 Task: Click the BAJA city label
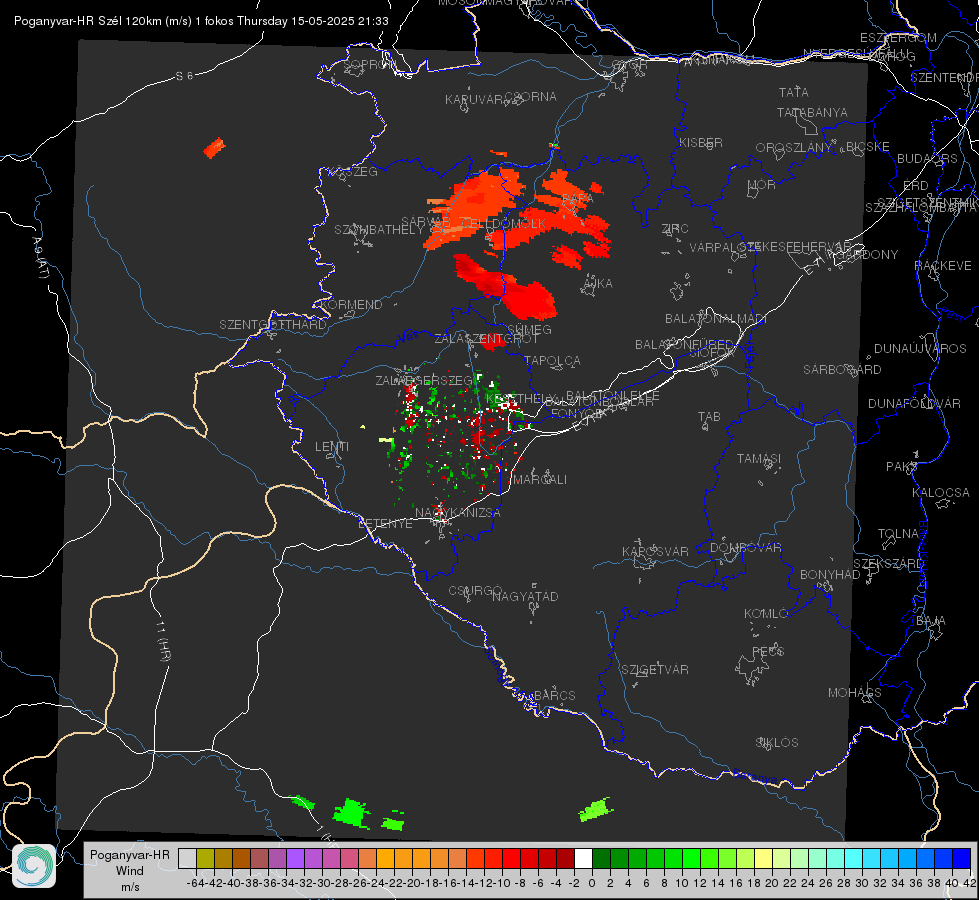[931, 621]
